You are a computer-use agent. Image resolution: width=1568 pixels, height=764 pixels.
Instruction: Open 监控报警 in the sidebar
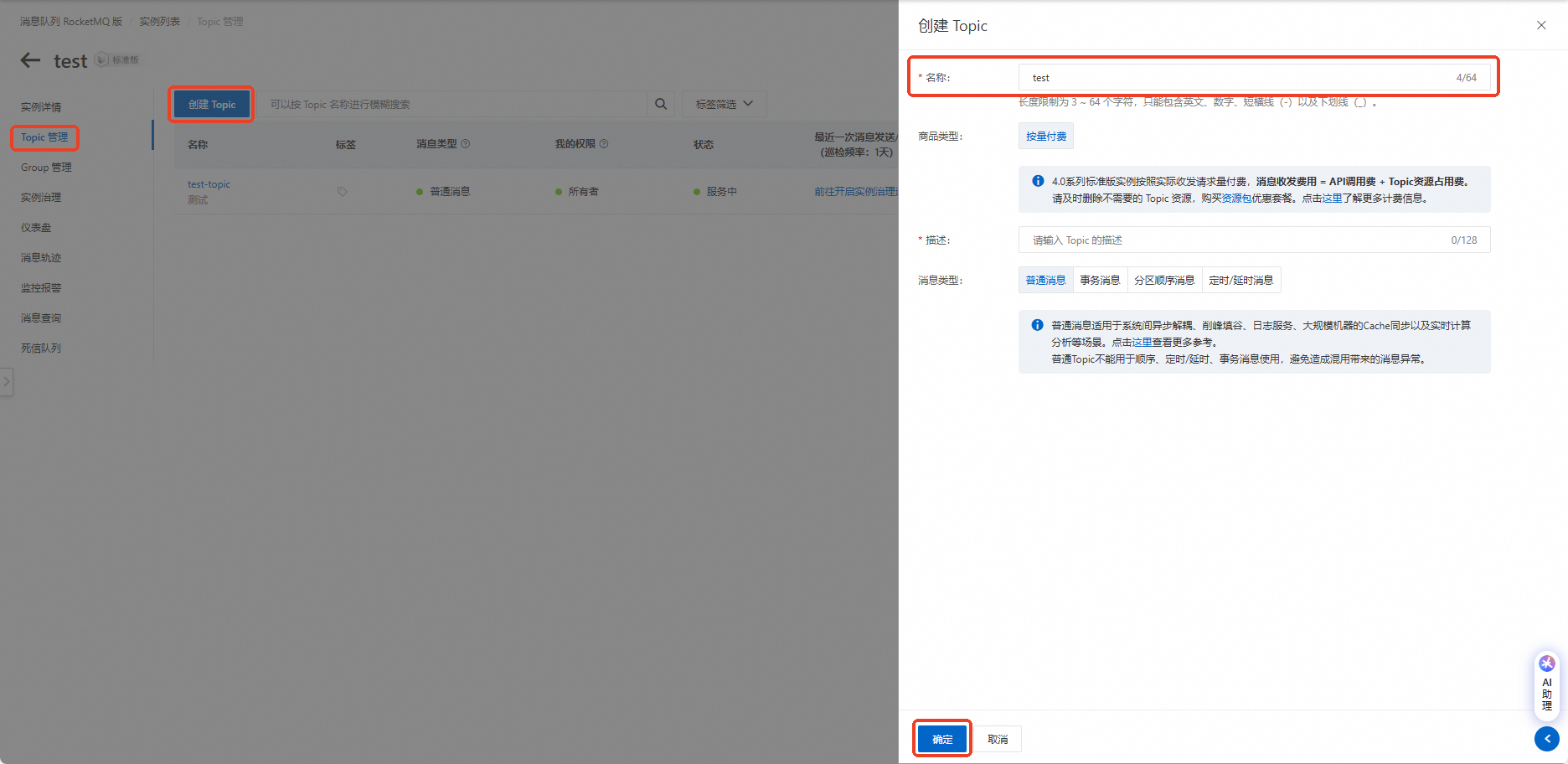point(41,288)
